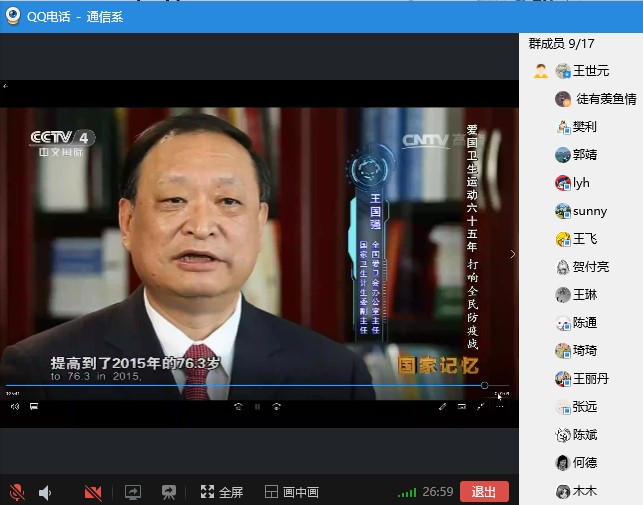Click the video progress slider handle
Viewport: 643px width, 505px height.
click(484, 386)
